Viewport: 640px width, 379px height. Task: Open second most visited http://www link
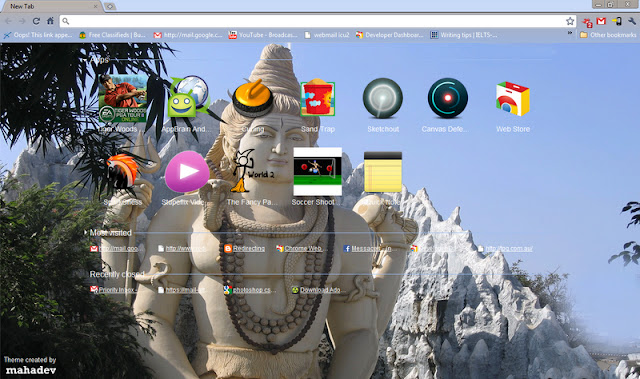(x=182, y=248)
